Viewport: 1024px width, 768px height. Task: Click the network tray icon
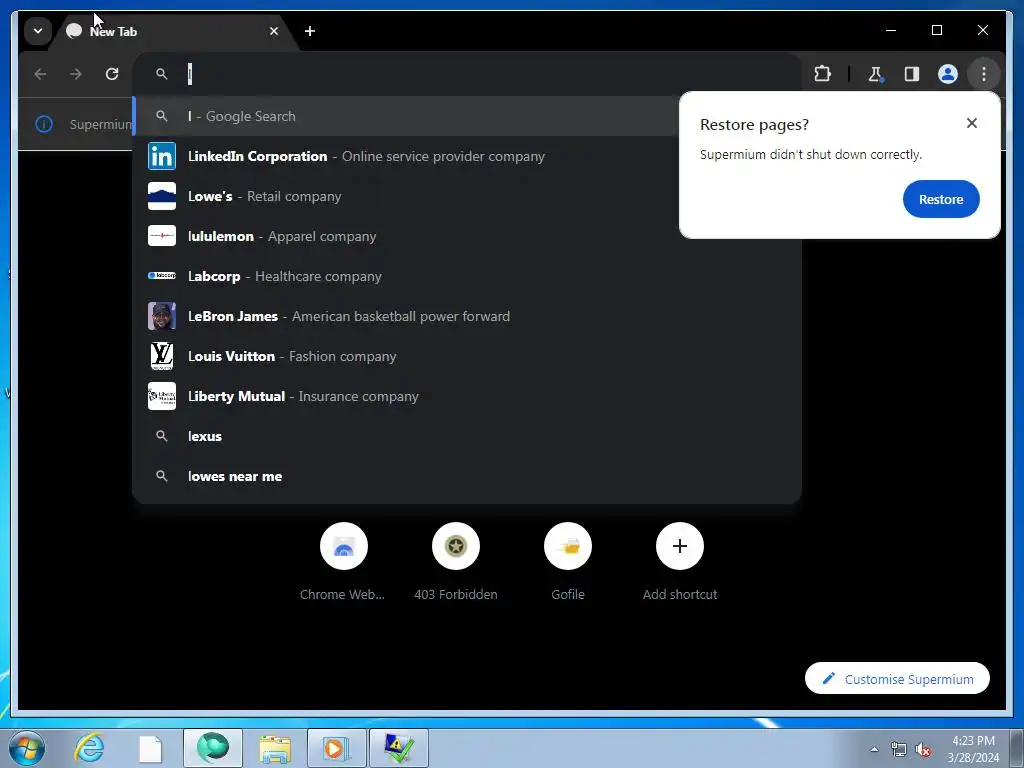(x=899, y=750)
